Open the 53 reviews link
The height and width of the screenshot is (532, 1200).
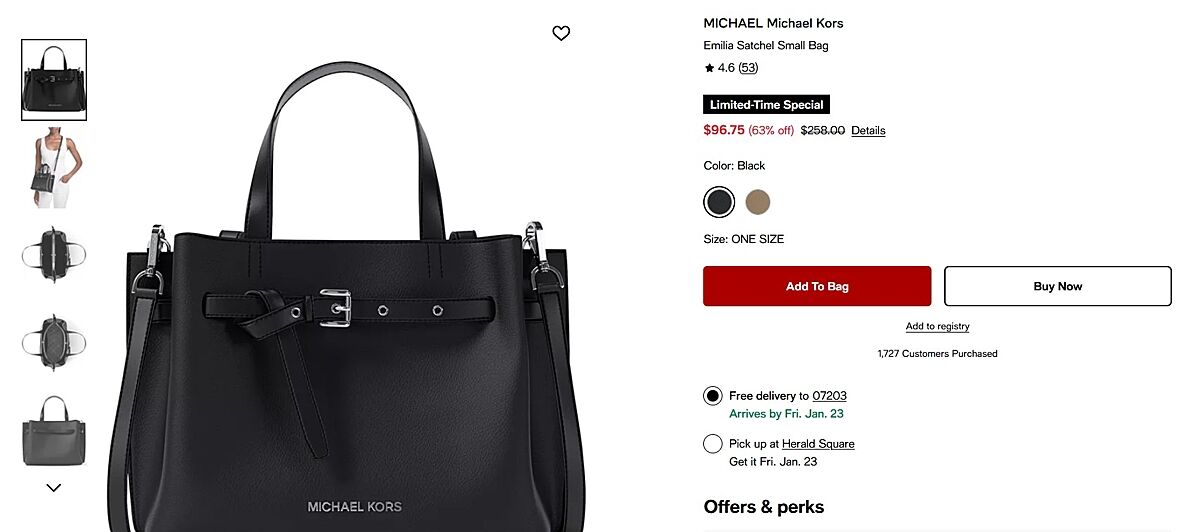(748, 68)
